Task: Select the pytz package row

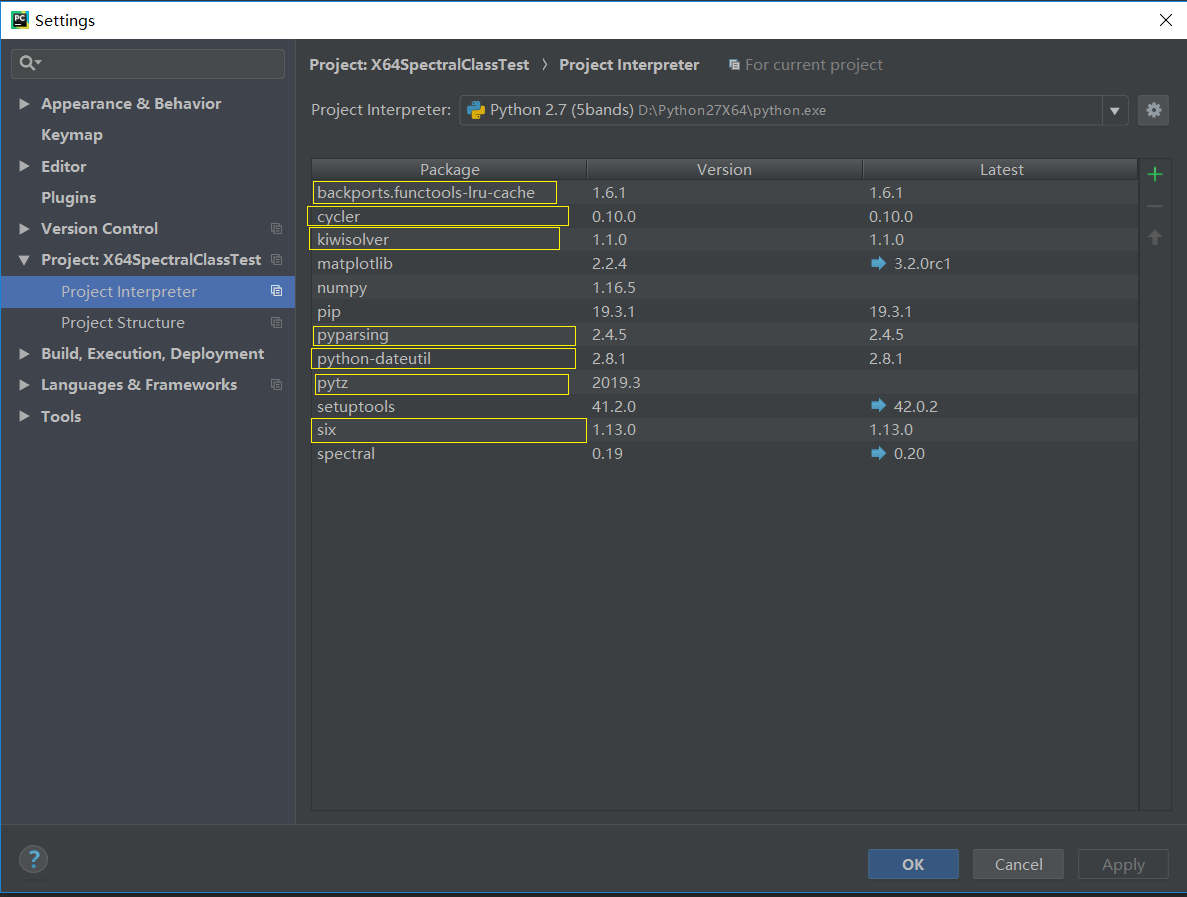Action: pyautogui.click(x=724, y=382)
